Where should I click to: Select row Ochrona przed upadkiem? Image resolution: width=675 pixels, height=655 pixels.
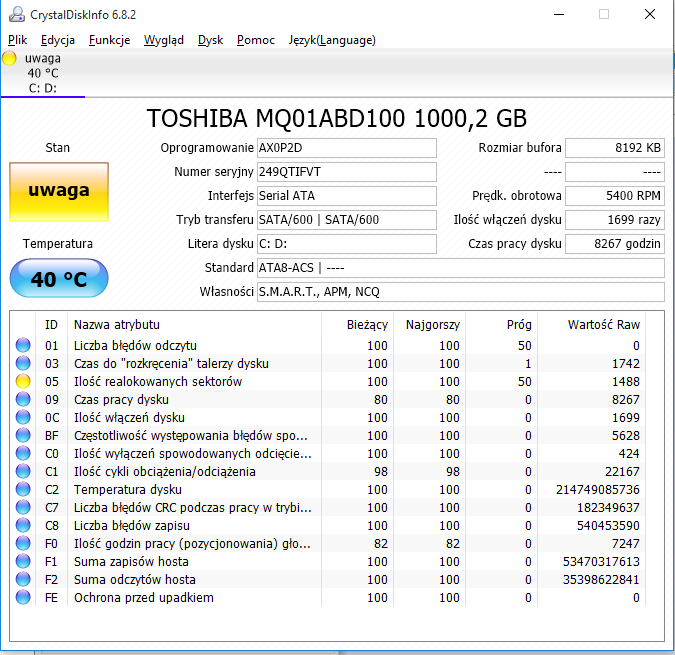[x=327, y=597]
